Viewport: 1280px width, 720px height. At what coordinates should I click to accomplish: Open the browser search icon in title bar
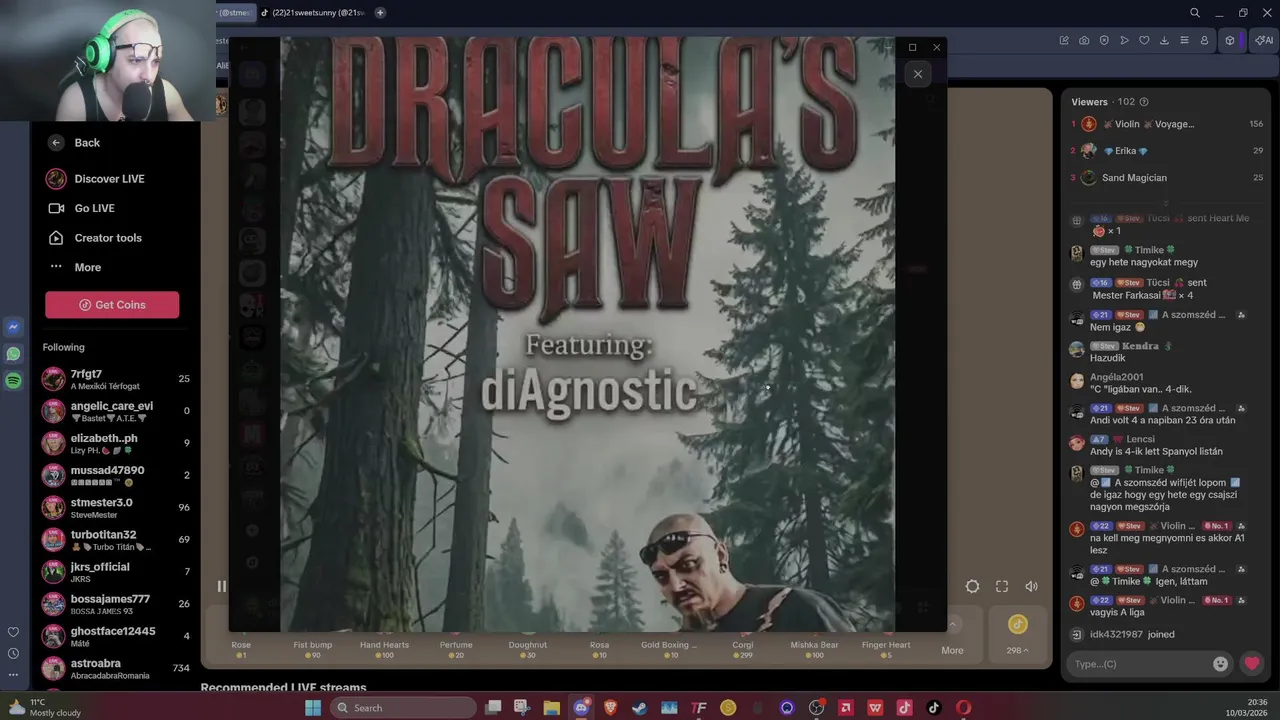click(x=1195, y=13)
